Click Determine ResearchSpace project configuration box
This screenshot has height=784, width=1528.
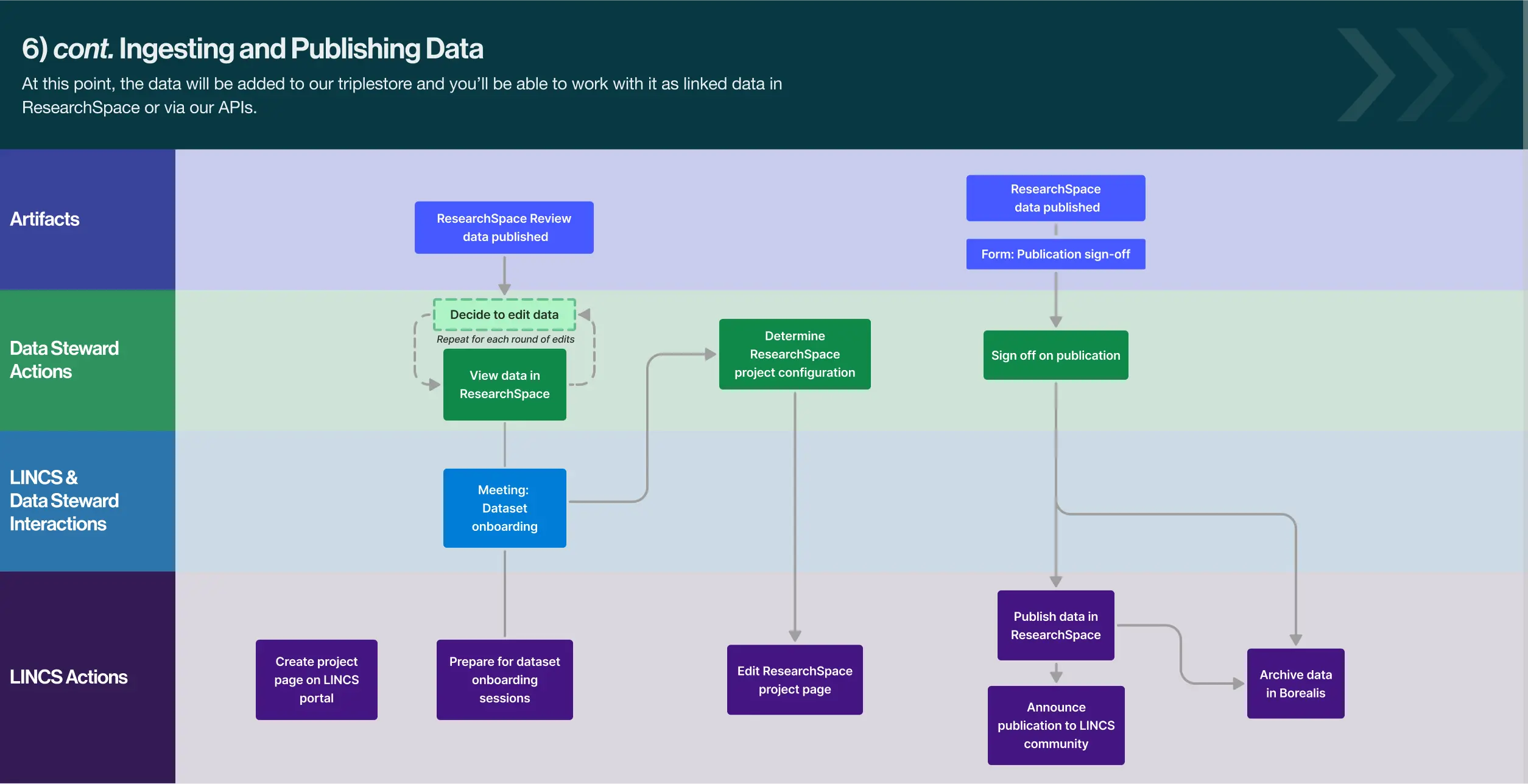(794, 354)
